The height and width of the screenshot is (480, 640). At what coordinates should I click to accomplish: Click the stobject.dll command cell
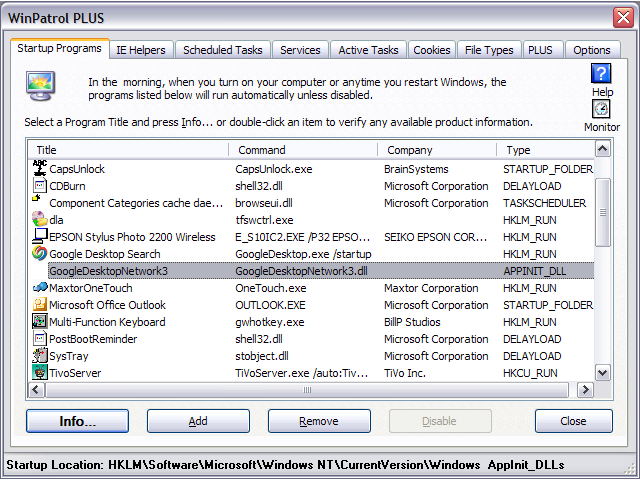[262, 356]
